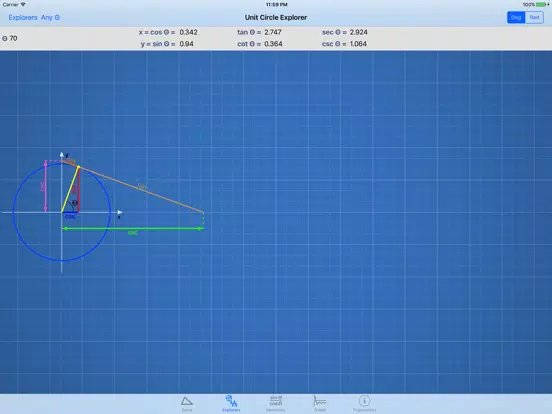Click the x-axis arrowhead
Image resolution: width=552 pixels, height=414 pixels.
(x=120, y=212)
